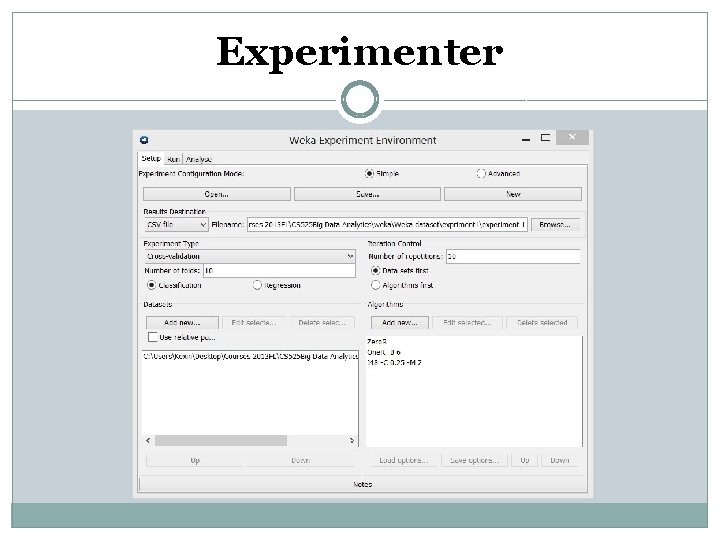Click the results Filename input field
720x540 pixels.
point(387,225)
